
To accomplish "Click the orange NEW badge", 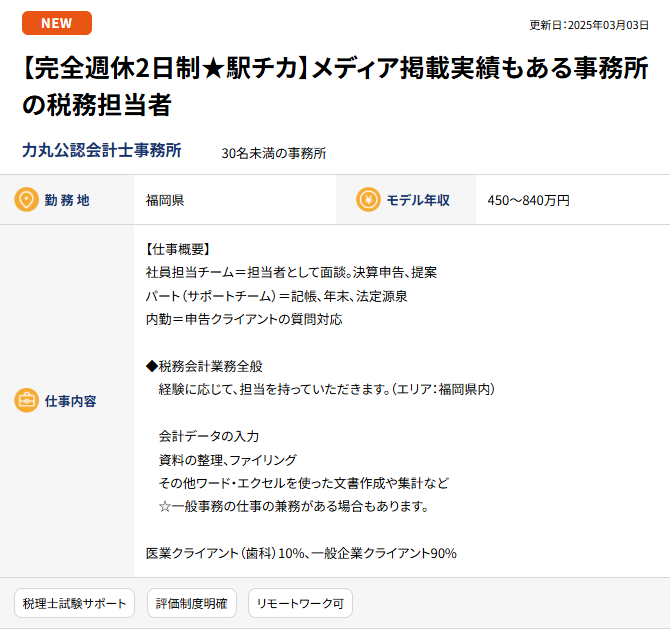I will coord(56,23).
